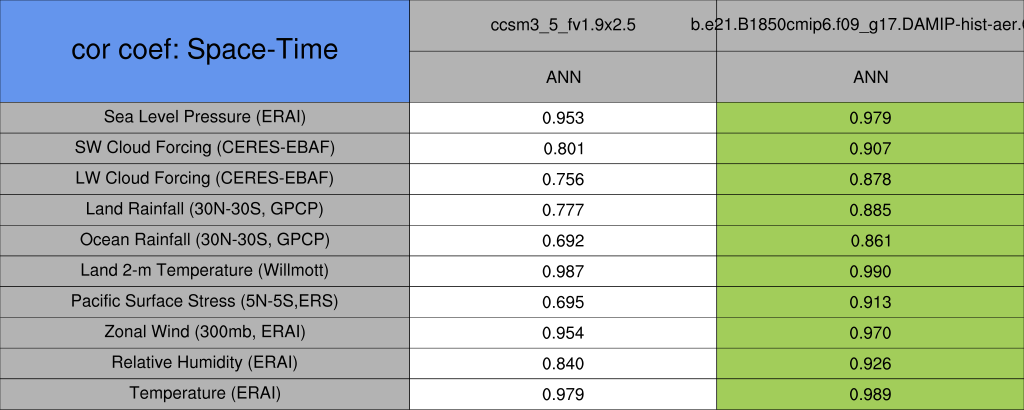This screenshot has width=1024, height=410.
Task: Click the 'cor coef: Space-Time' title cell
Action: (x=205, y=50)
